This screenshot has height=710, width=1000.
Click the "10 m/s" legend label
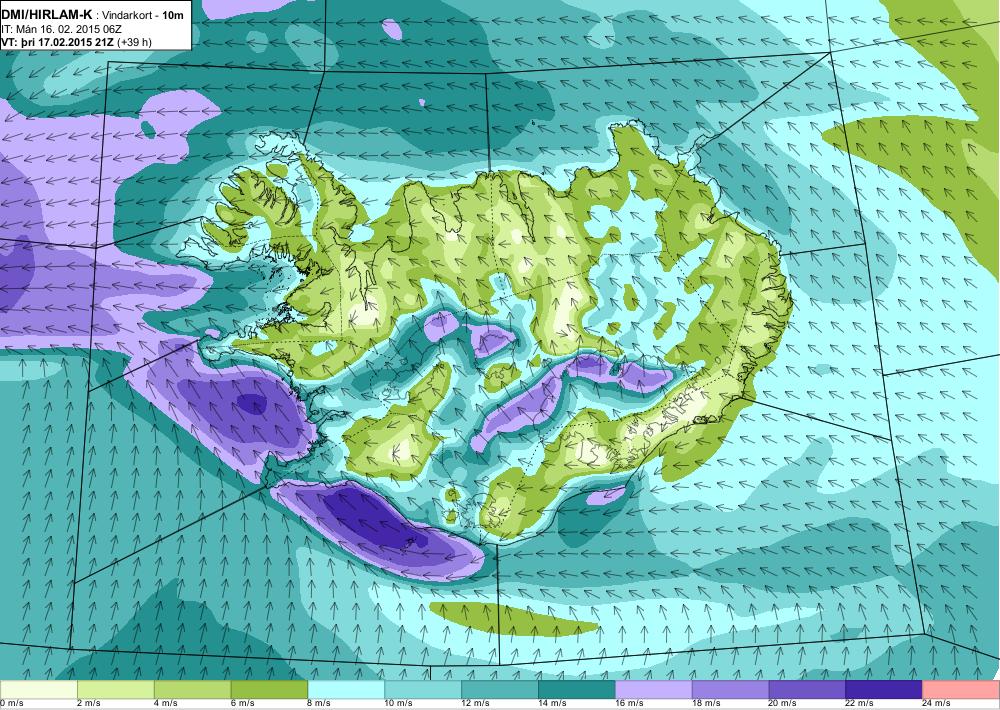pos(399,704)
